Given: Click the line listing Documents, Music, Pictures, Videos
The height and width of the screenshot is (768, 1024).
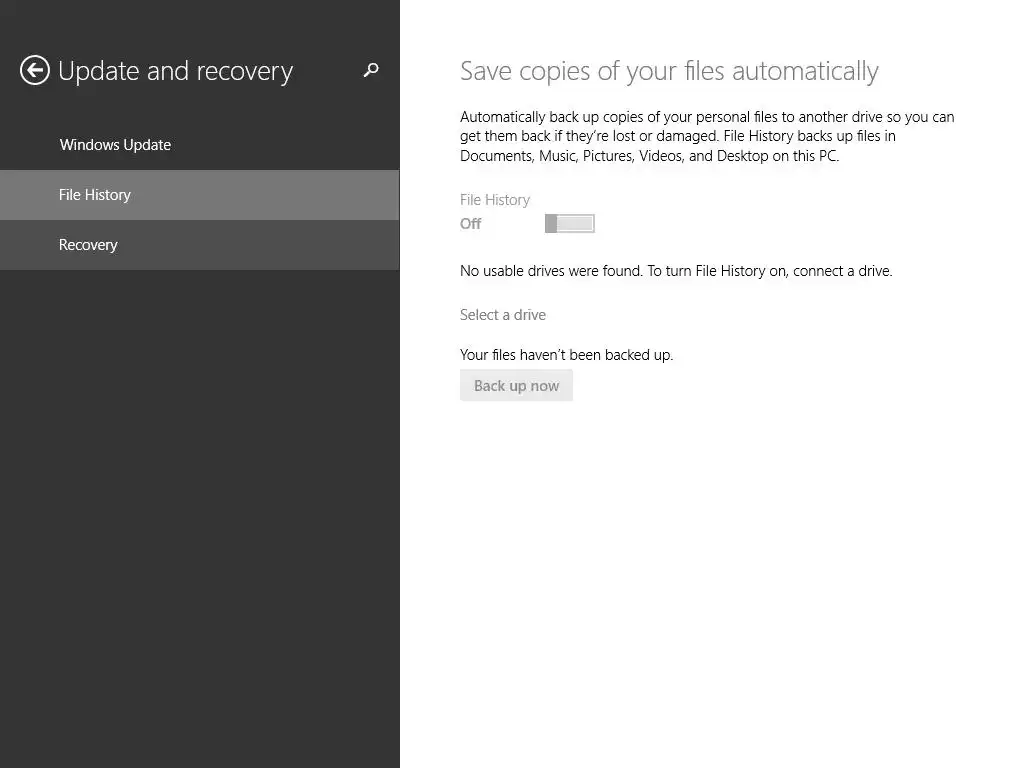Looking at the screenshot, I should (649, 156).
